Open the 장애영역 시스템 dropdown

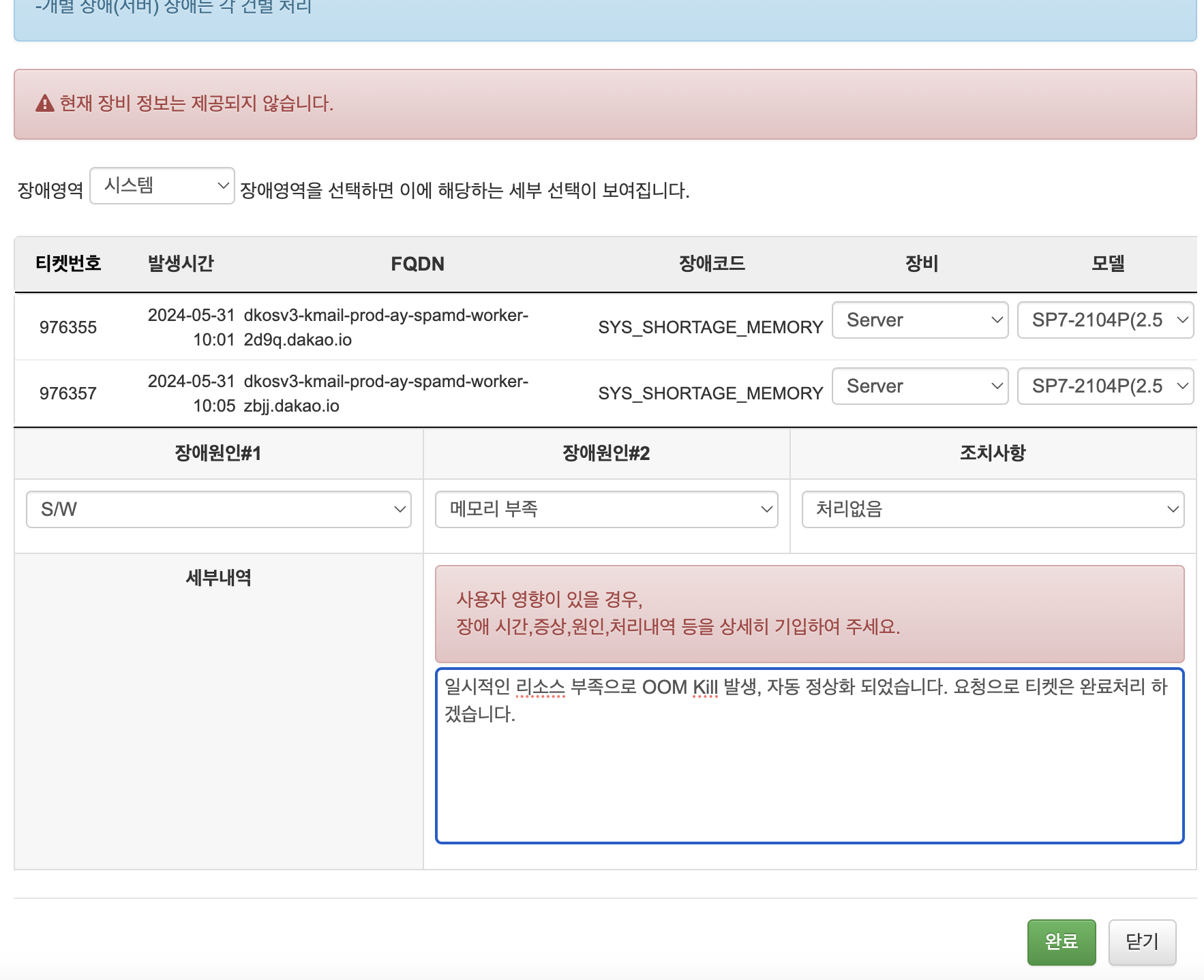click(x=162, y=185)
